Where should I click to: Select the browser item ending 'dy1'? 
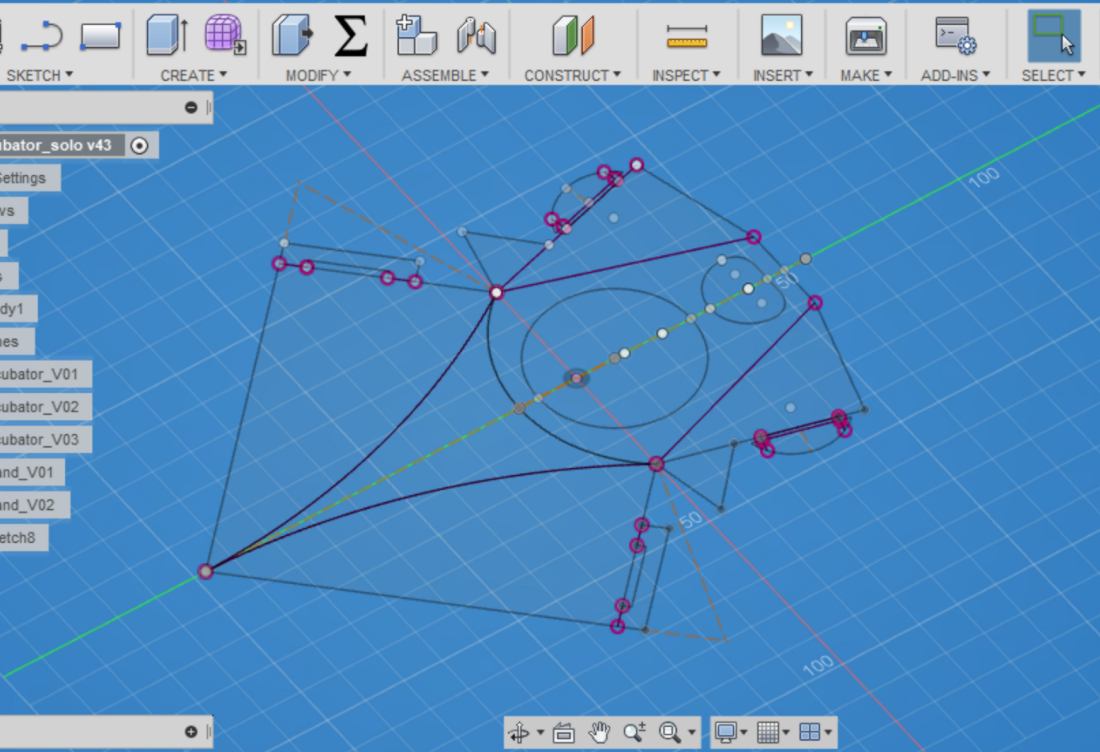(x=18, y=309)
